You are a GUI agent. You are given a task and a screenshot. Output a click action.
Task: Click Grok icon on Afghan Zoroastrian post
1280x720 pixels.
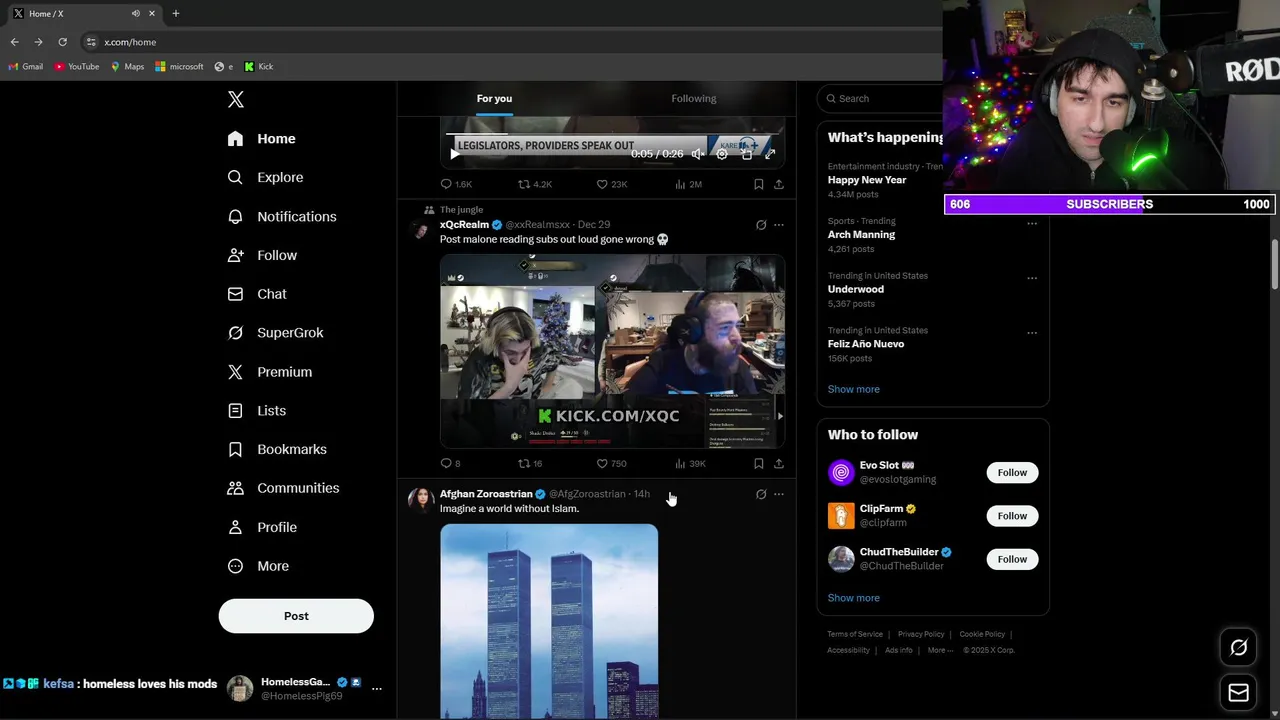pos(761,494)
